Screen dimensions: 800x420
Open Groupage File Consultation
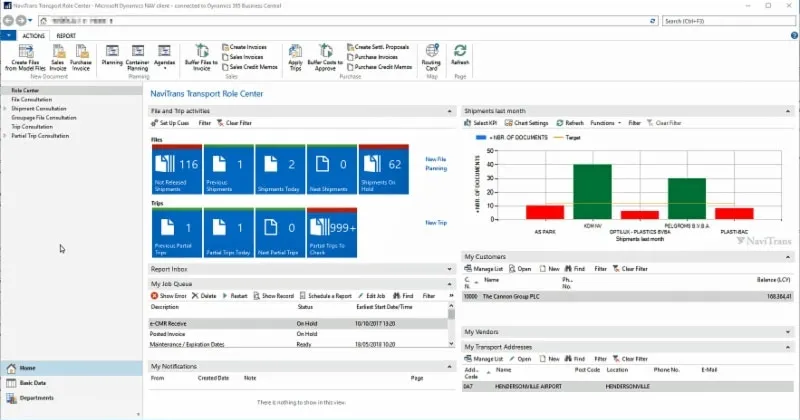[x=44, y=118]
